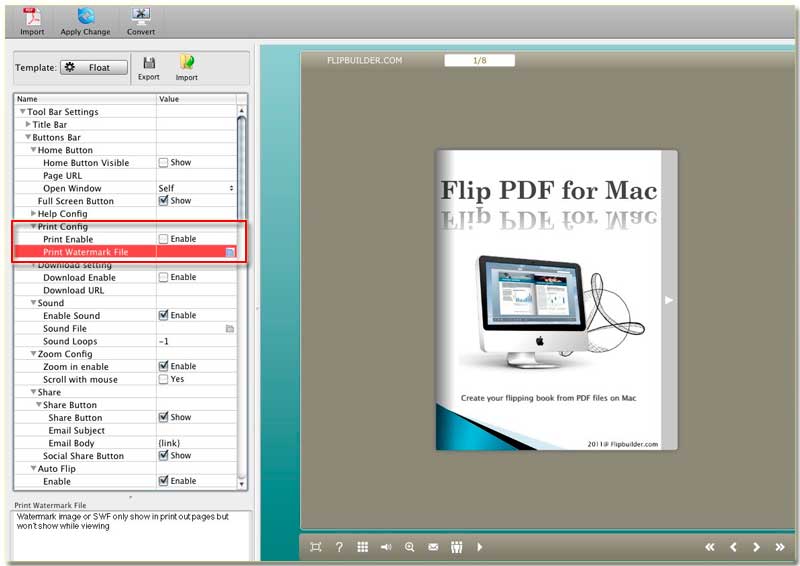Click the Apply Change toolbar icon
The image size is (800, 566).
[x=85, y=16]
